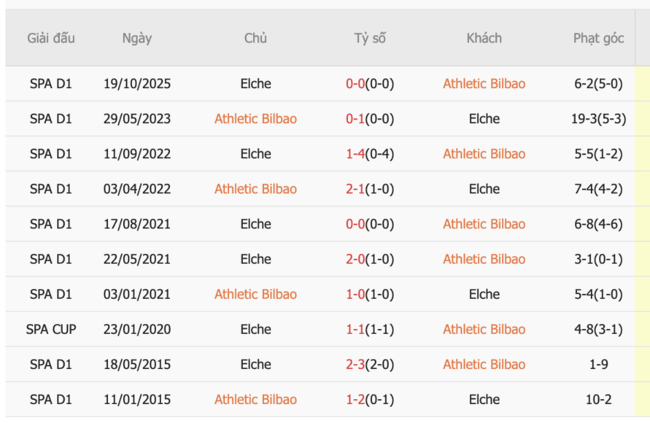Select Athletic Bilbao in the 11/01/2015 row

(x=255, y=400)
